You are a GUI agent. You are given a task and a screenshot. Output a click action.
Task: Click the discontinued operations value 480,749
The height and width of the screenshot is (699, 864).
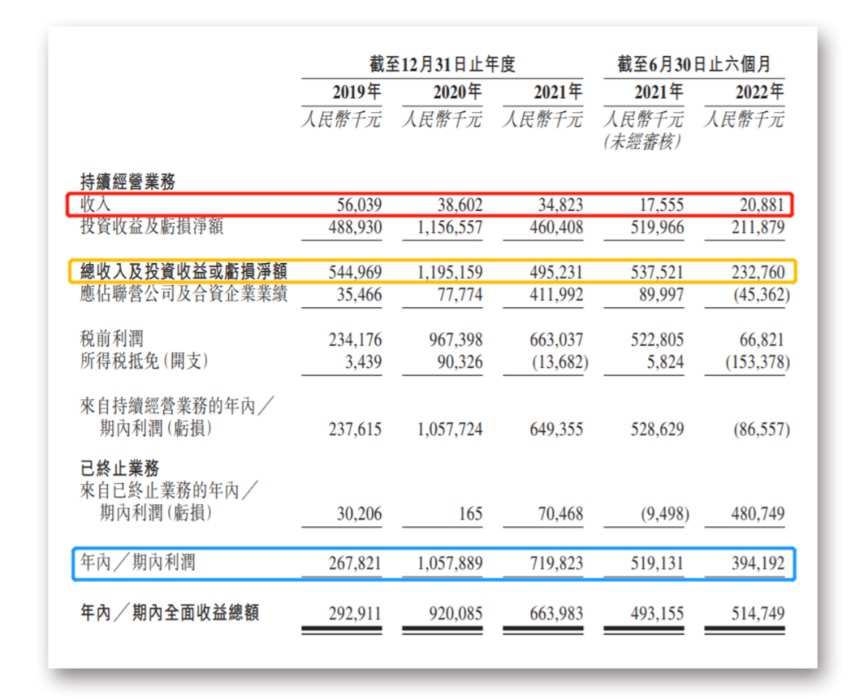coord(758,514)
